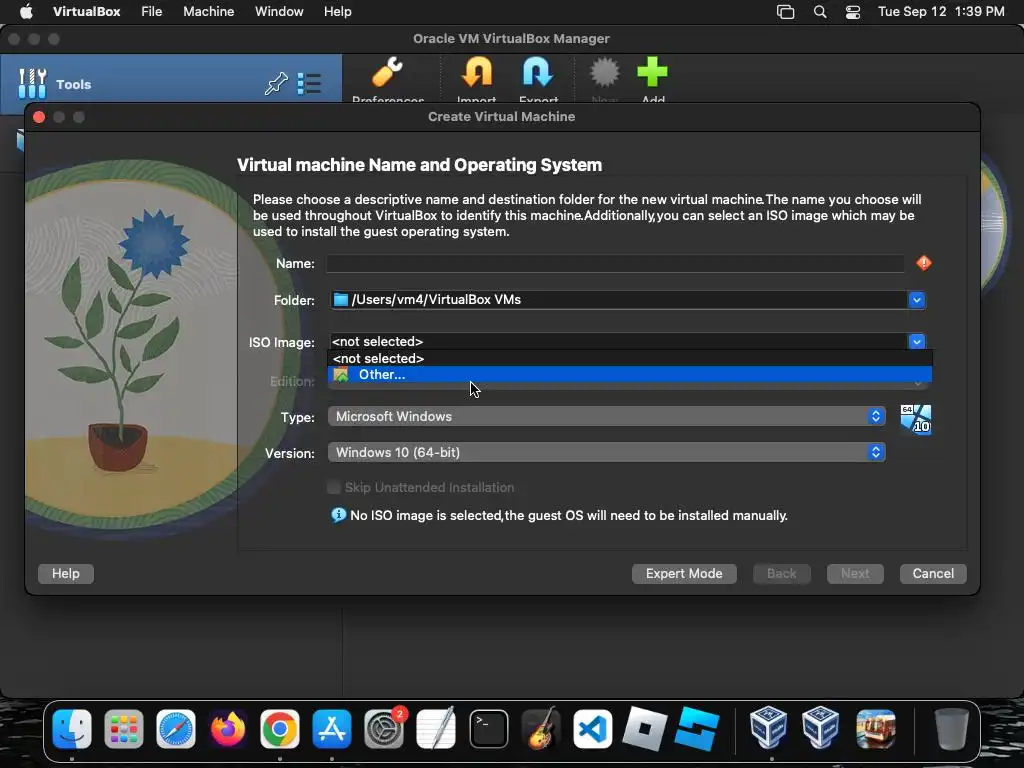Open Roblox Studio from the dock

(696, 729)
